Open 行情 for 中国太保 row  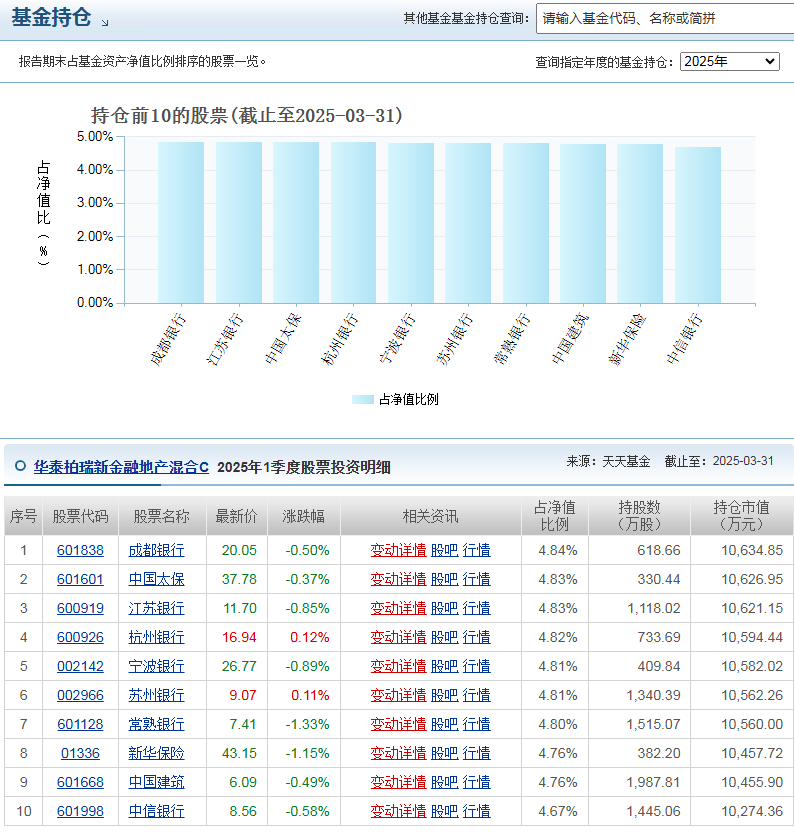pos(477,579)
